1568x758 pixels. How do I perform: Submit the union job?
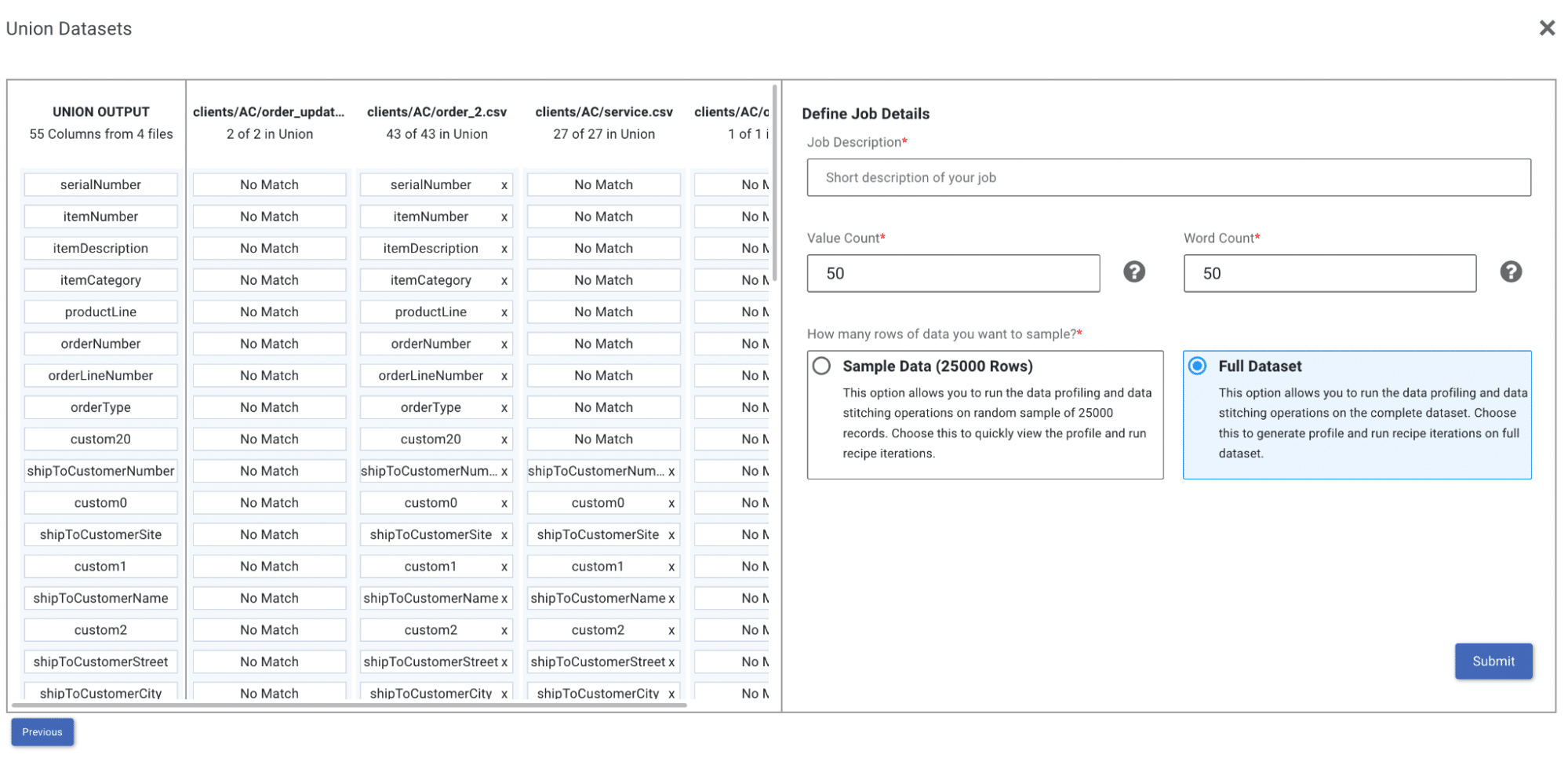[1493, 661]
